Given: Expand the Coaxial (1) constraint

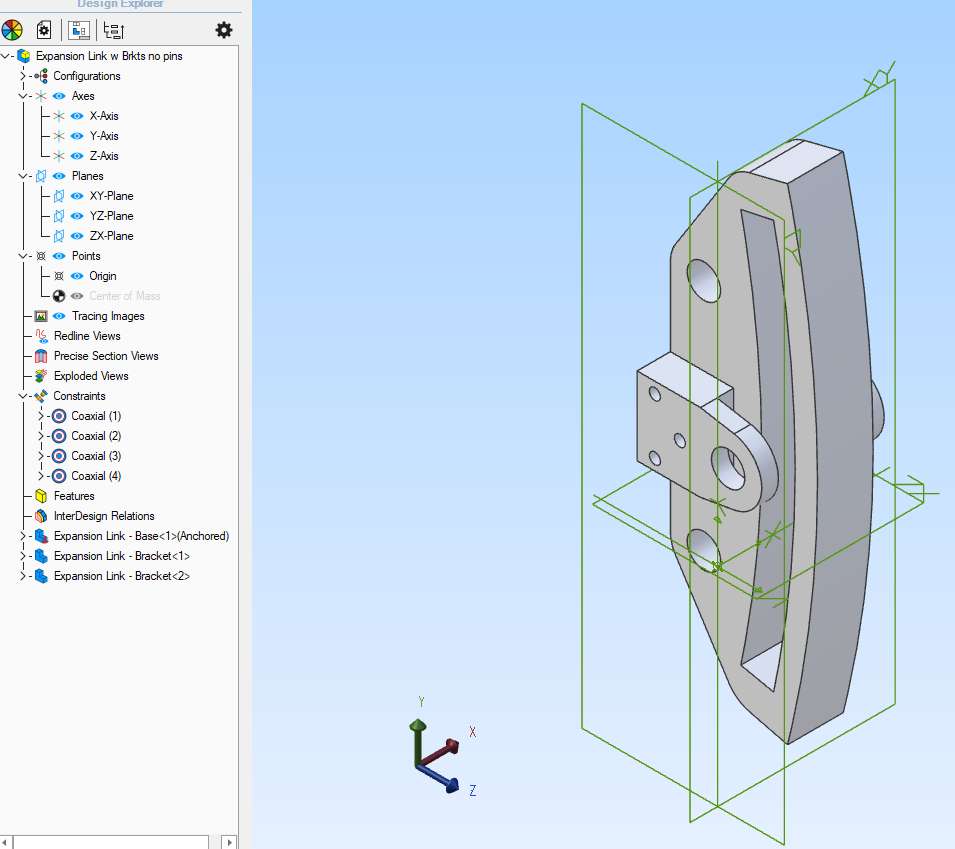Looking at the screenshot, I should [41, 416].
